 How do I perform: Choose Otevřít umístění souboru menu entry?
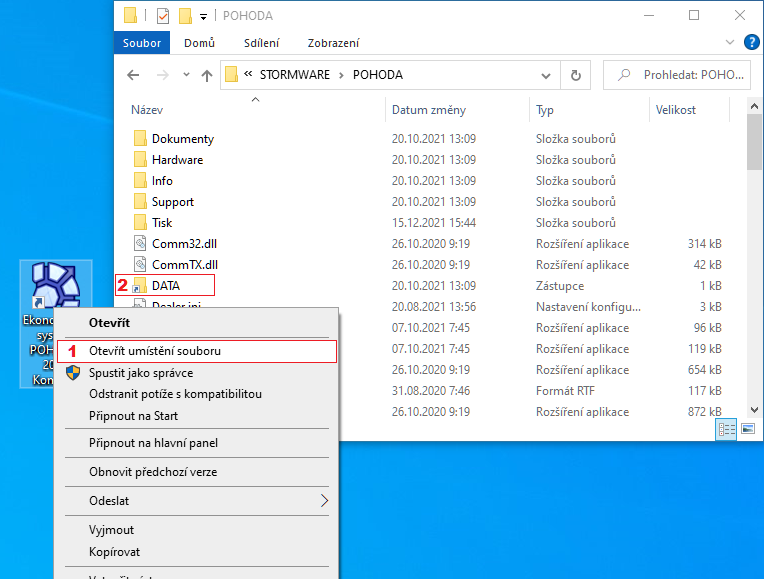pyautogui.click(x=197, y=351)
